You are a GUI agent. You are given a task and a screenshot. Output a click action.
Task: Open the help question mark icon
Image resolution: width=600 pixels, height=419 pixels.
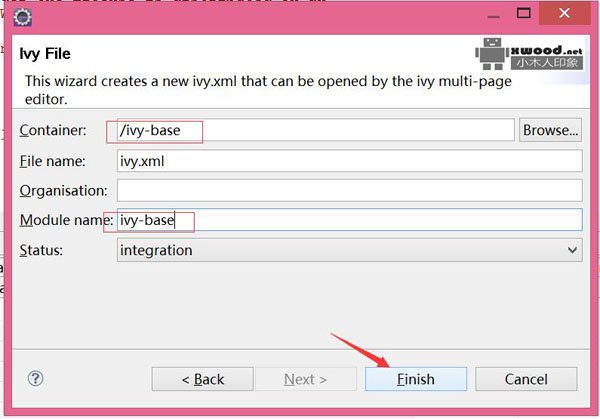tap(36, 378)
